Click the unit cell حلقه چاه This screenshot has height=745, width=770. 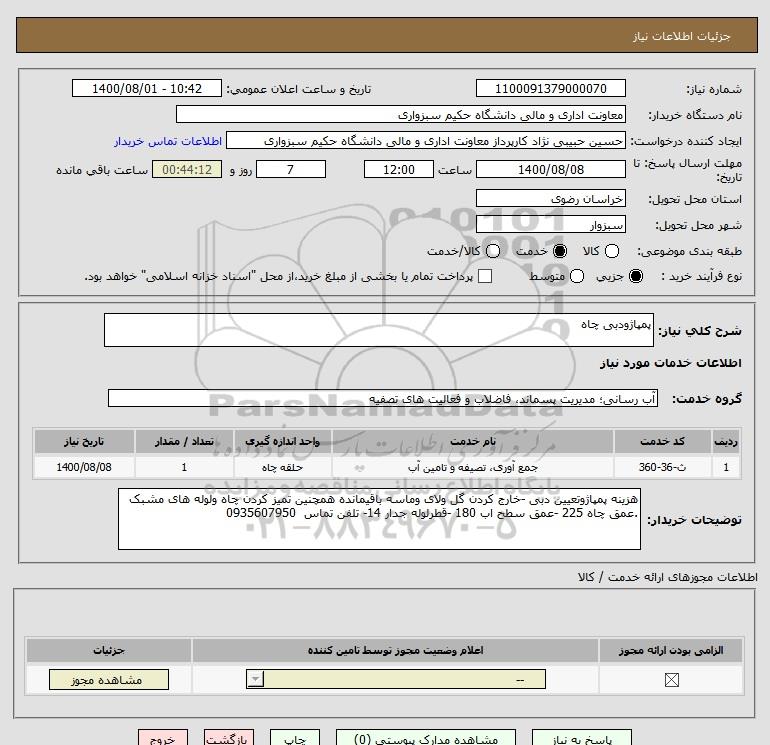point(282,467)
